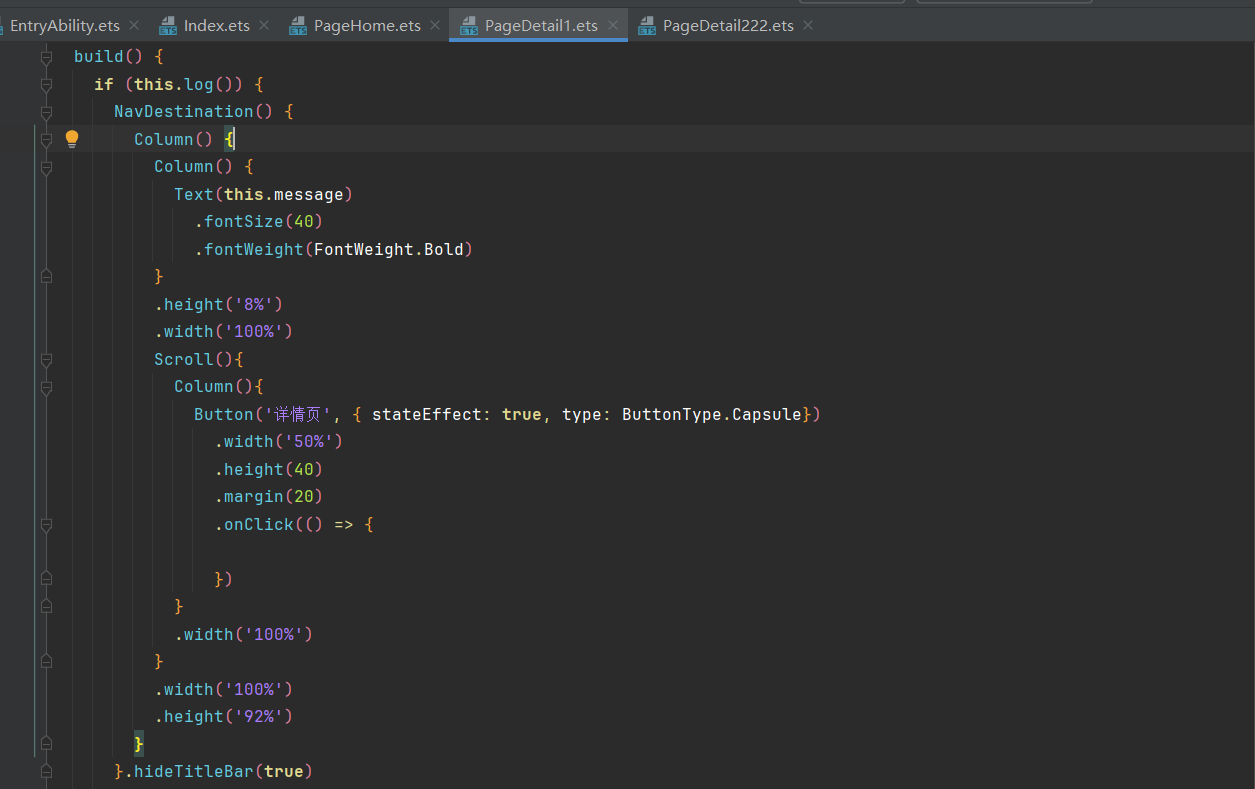Close the EntryAbility.ets tab
The width and height of the screenshot is (1255, 789).
[134, 25]
